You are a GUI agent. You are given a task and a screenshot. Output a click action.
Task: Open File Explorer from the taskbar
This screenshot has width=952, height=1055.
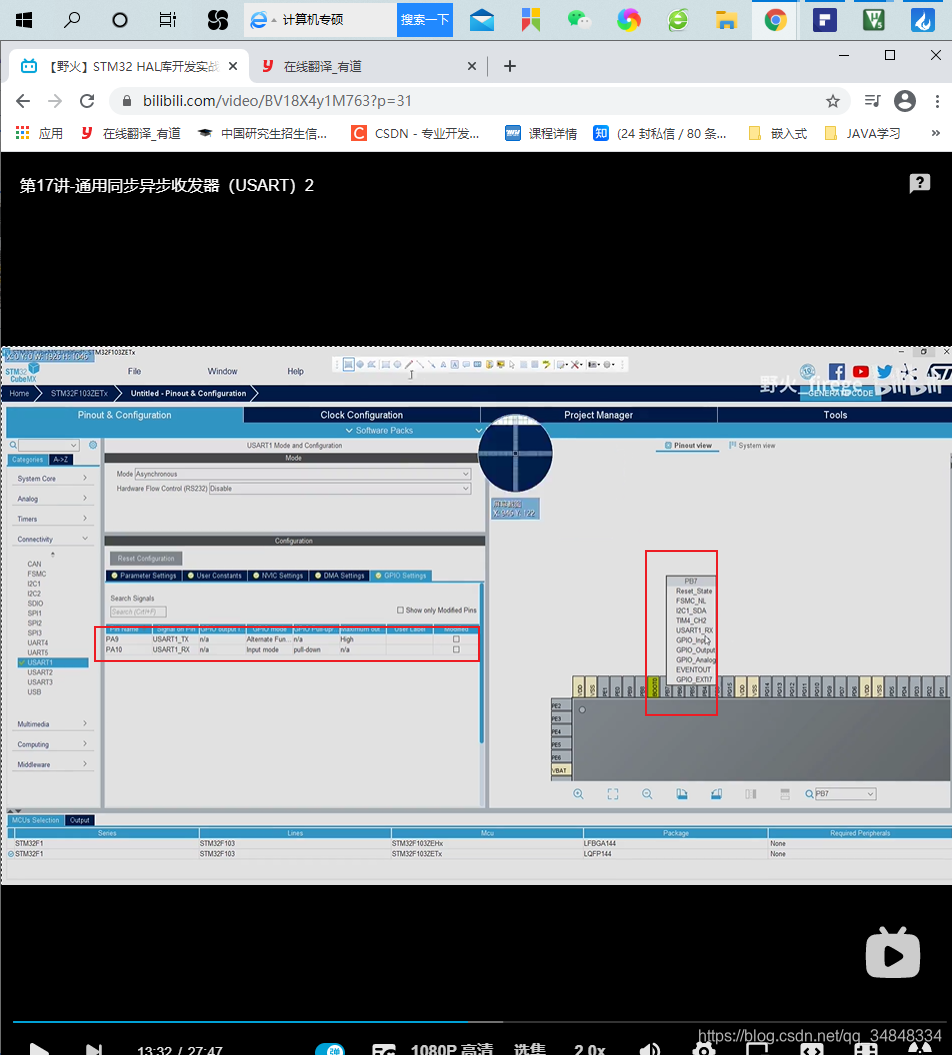click(726, 20)
